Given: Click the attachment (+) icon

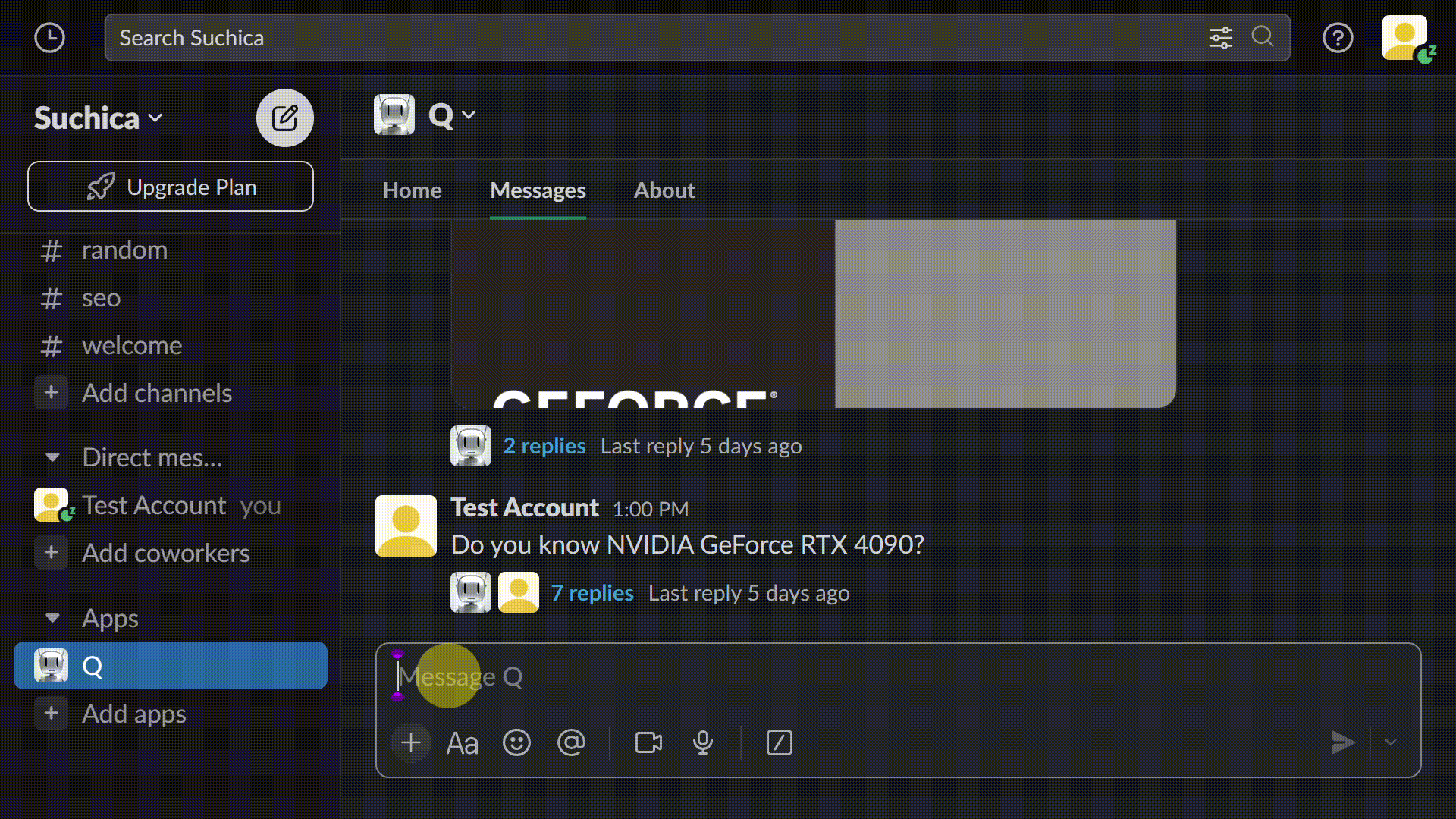Looking at the screenshot, I should click(x=410, y=742).
